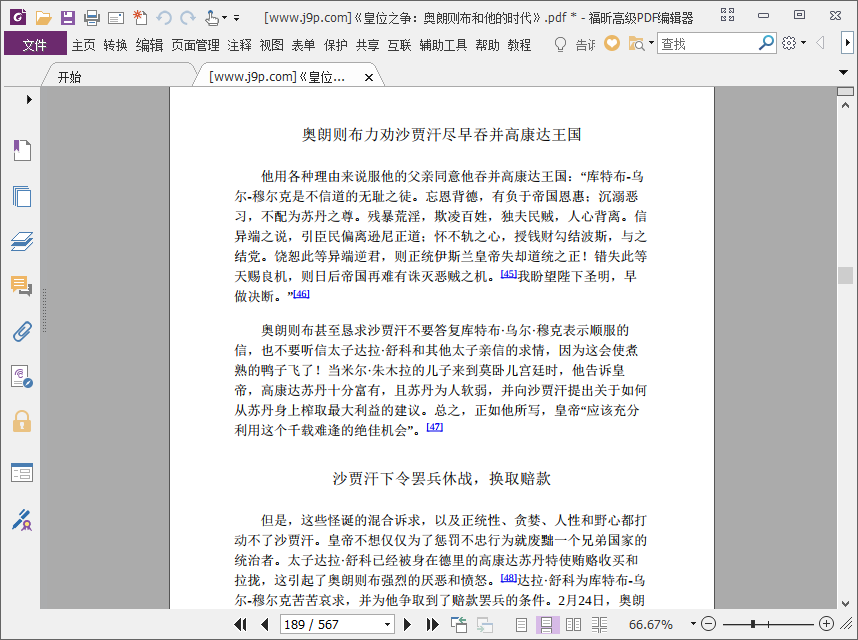858x640 pixels.
Task: Click the zoom slider handle
Action: pyautogui.click(x=753, y=624)
